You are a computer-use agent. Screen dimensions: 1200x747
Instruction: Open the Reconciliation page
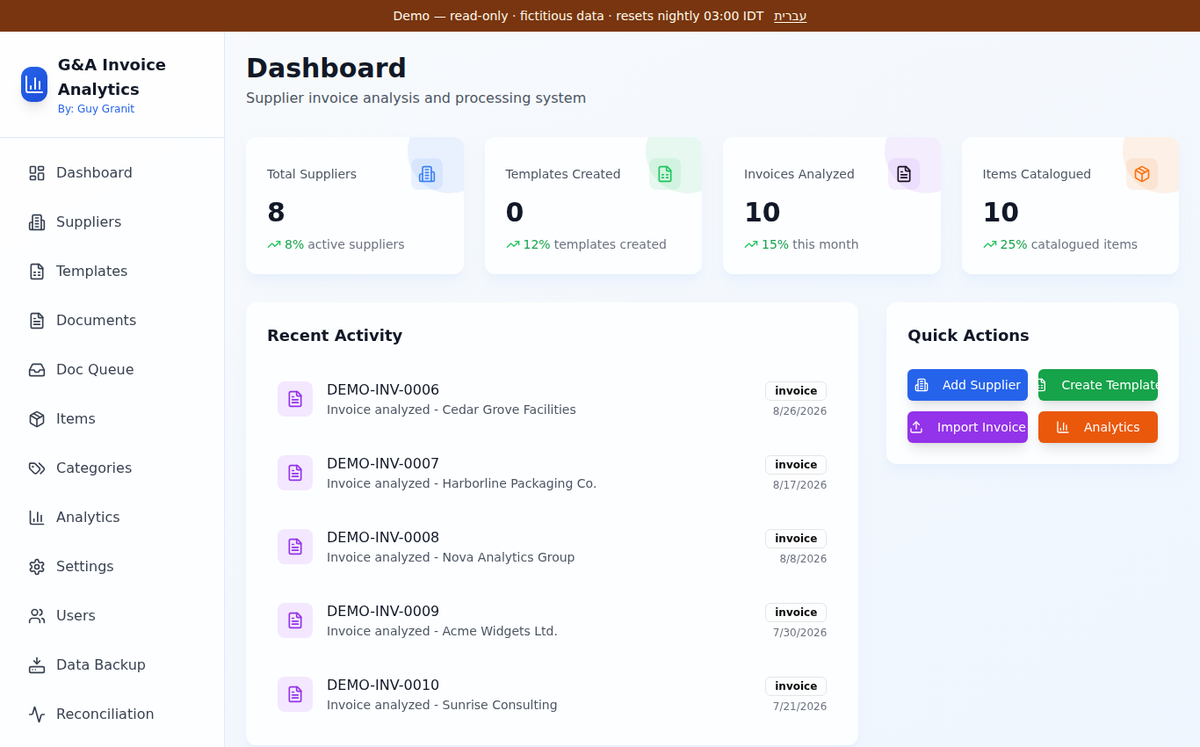click(112, 714)
